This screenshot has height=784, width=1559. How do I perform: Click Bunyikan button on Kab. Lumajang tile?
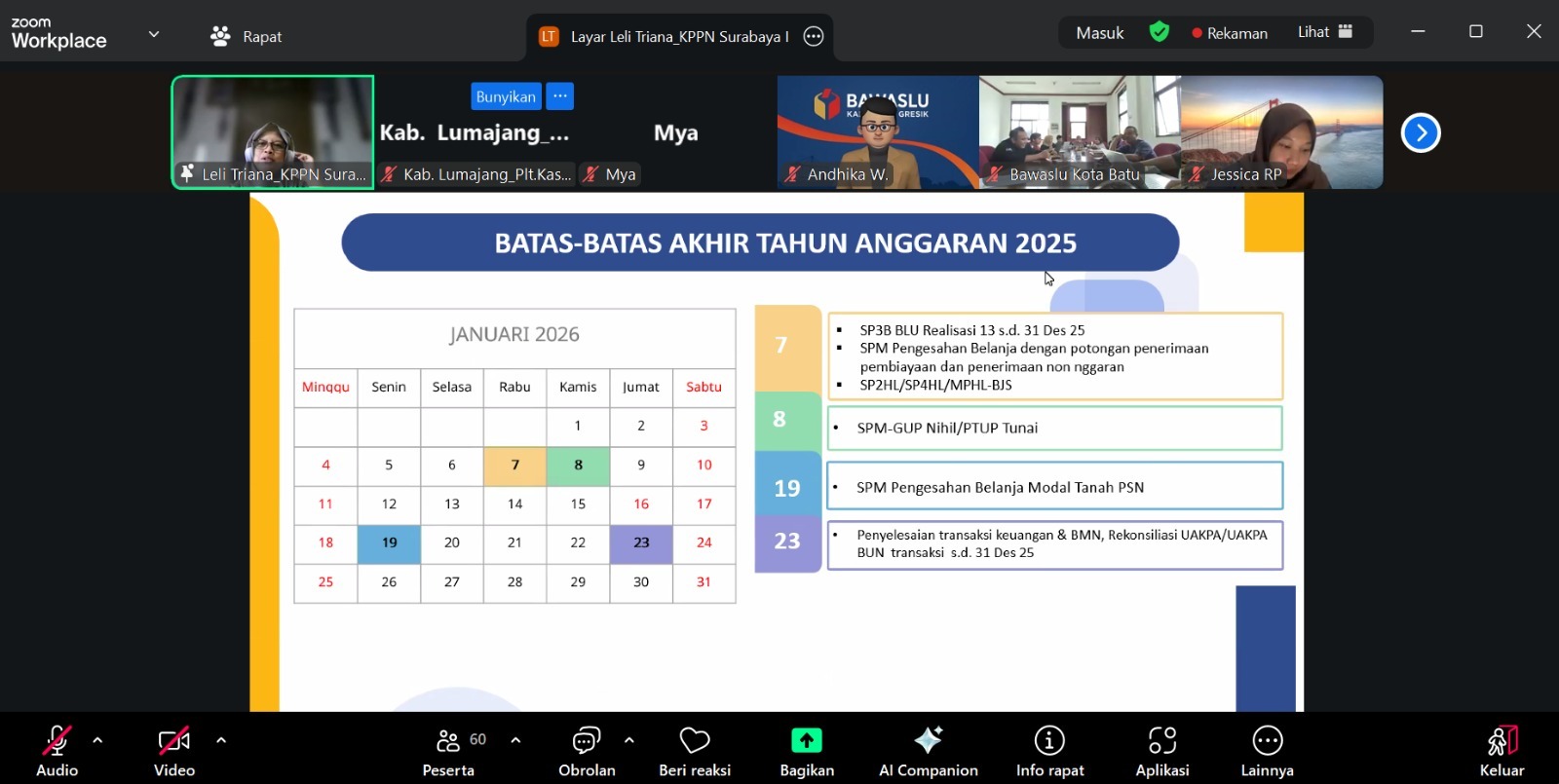click(x=506, y=96)
